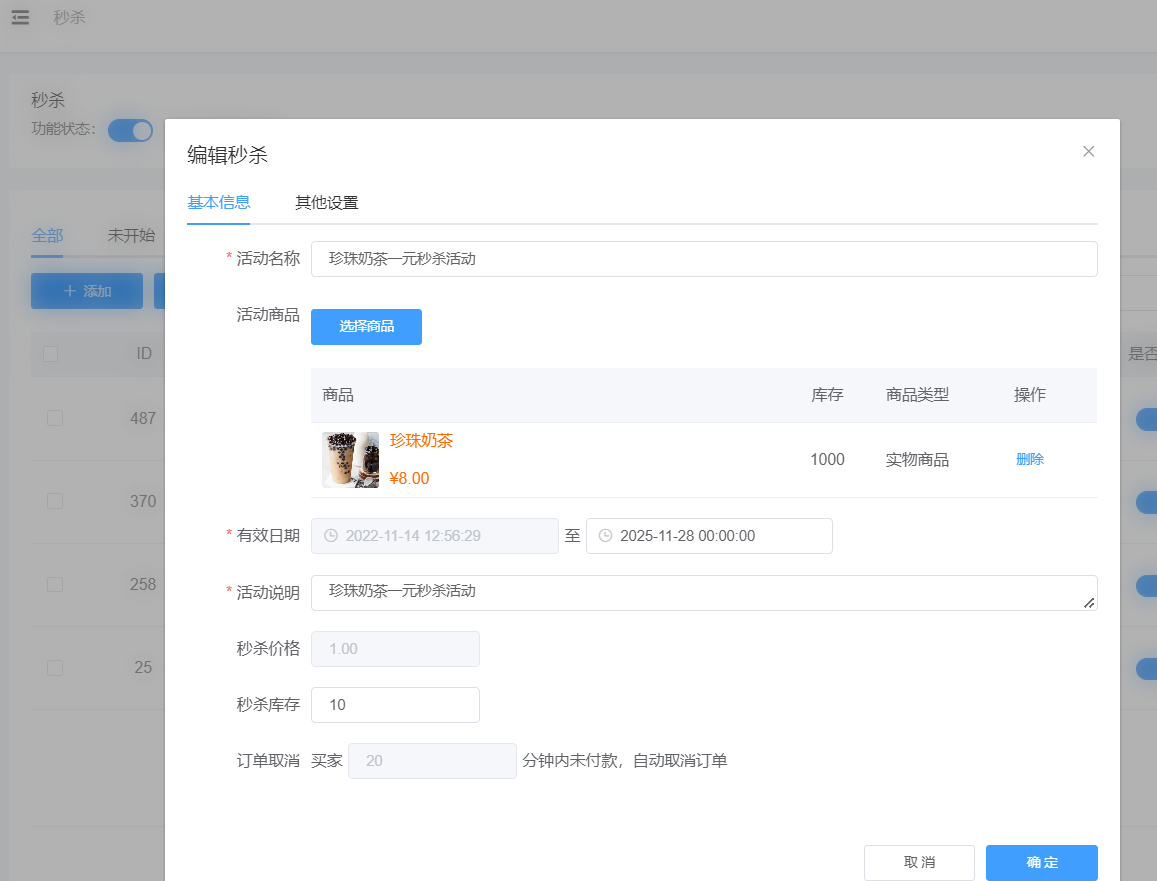Switch to the 其他设置 tab
Screen dimensions: 1157x881
click(326, 203)
